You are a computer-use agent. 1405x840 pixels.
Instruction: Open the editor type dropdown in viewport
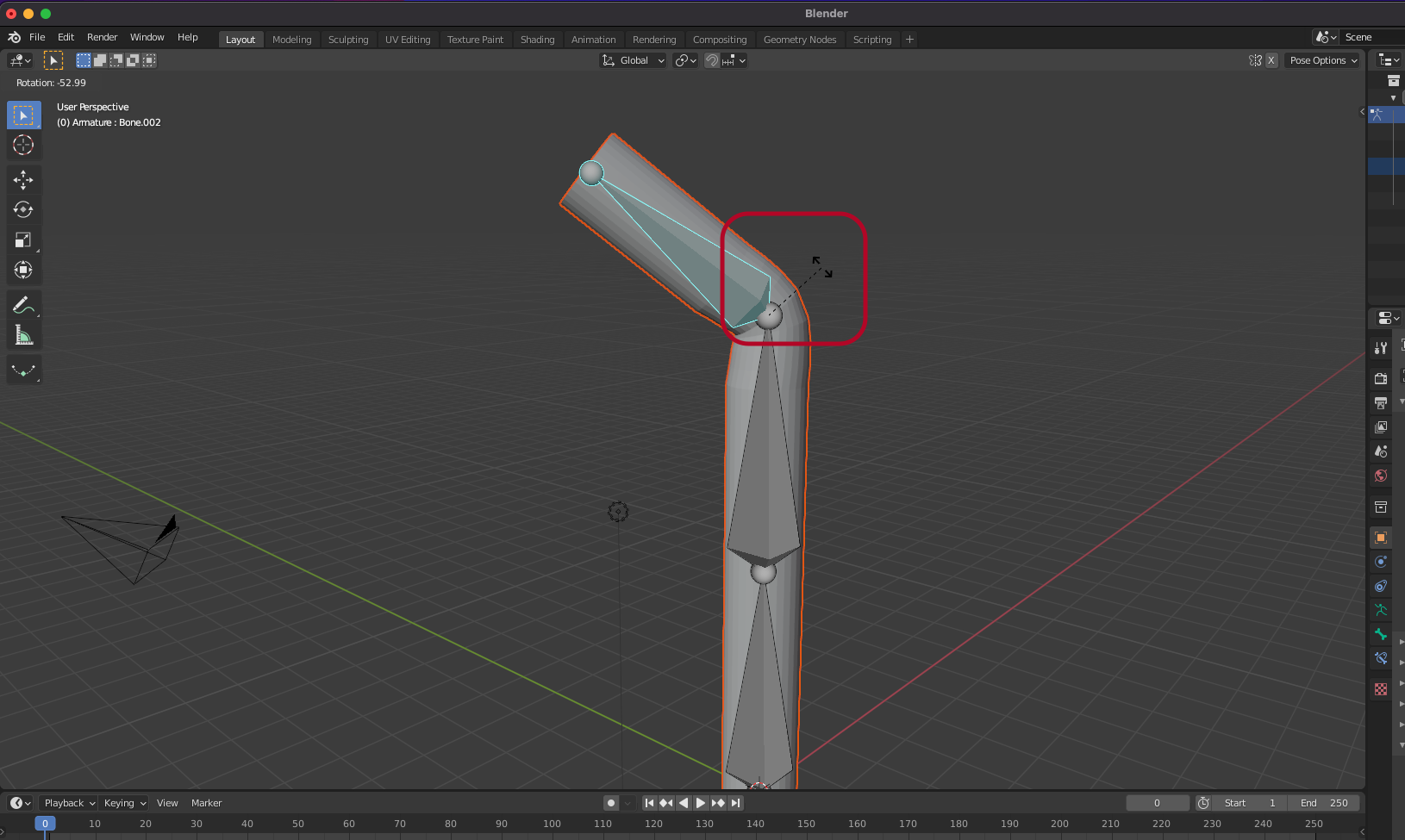(x=20, y=60)
